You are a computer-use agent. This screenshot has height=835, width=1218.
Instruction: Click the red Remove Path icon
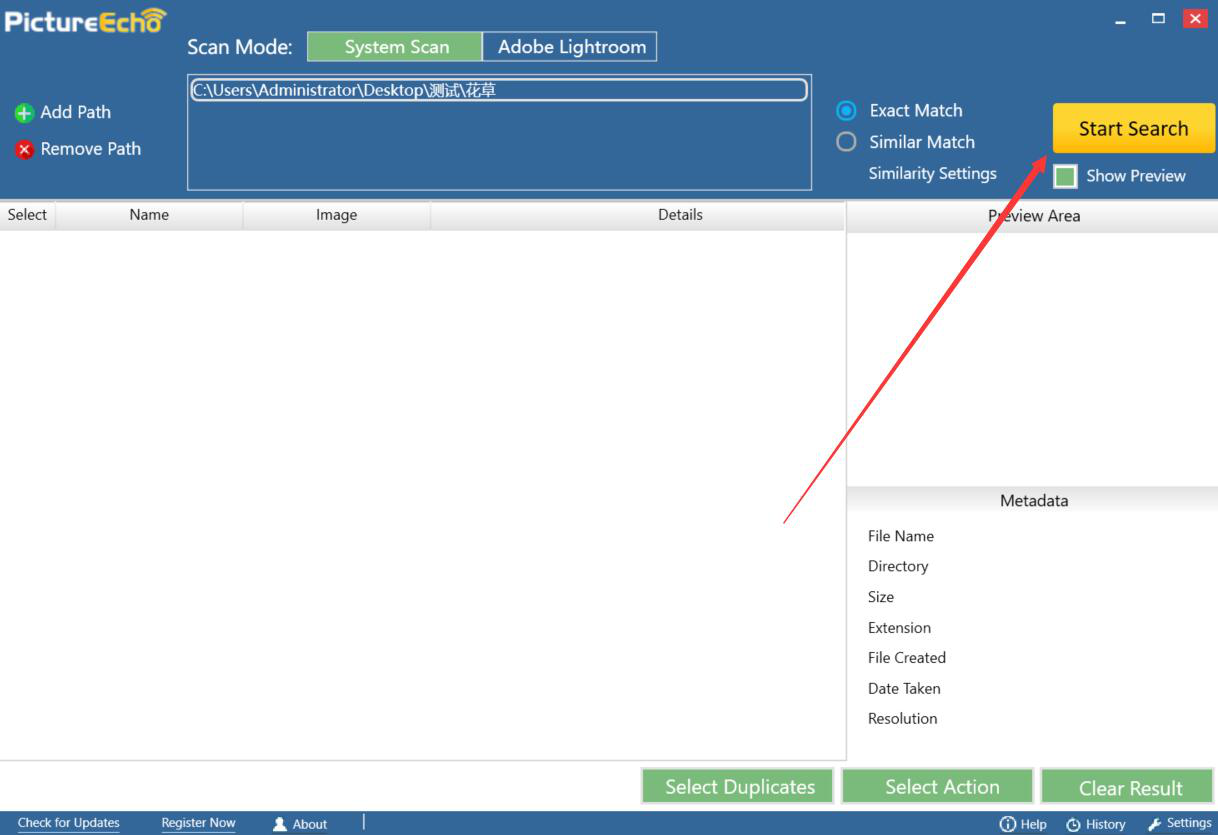[x=24, y=150]
